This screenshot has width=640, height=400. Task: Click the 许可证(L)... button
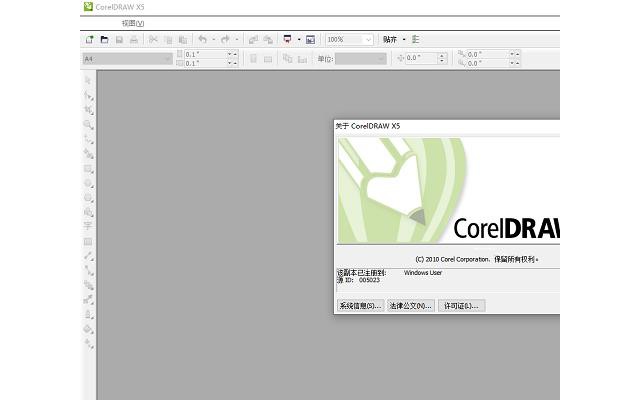[461, 306]
